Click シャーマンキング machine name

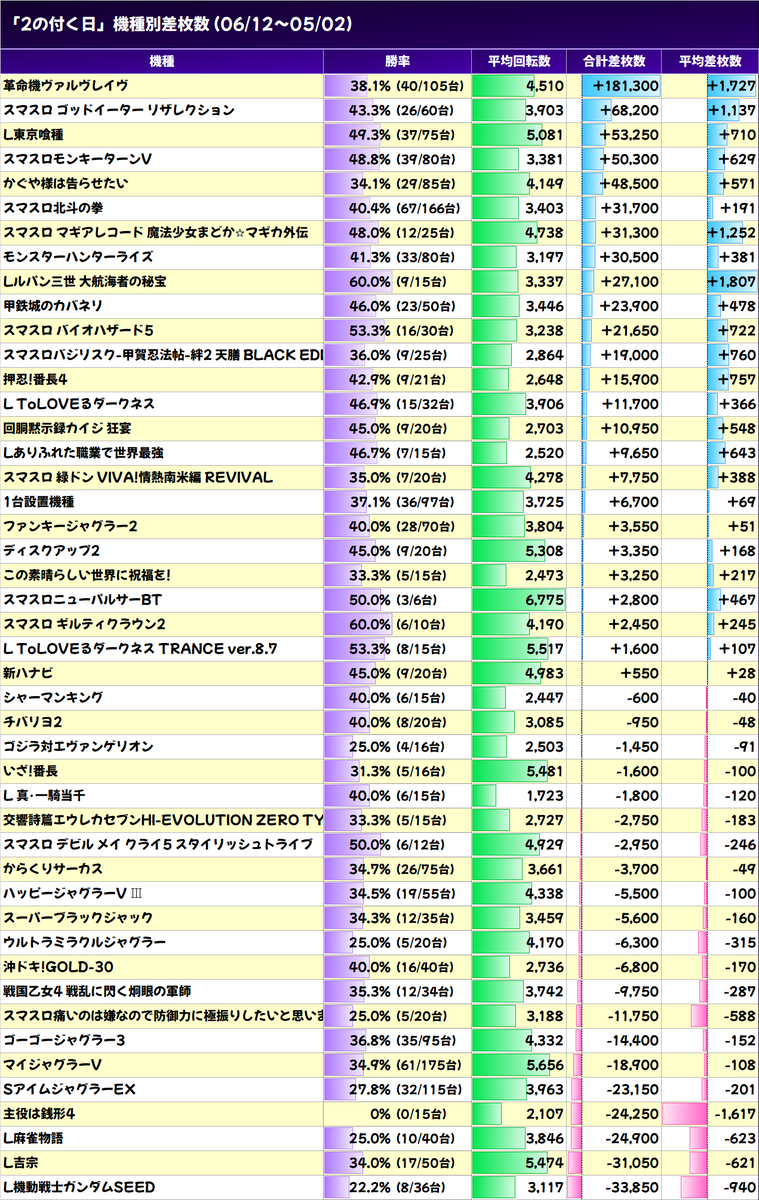pos(52,698)
